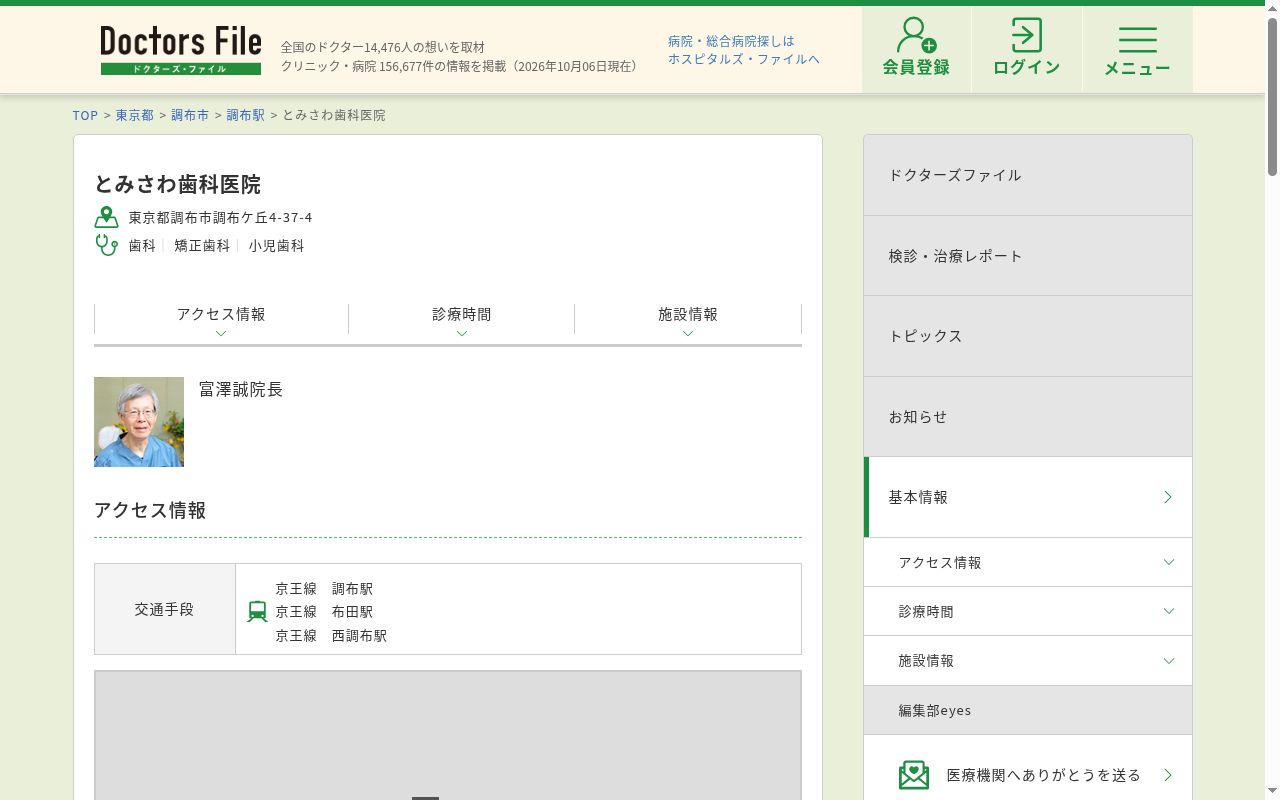Viewport: 1280px width, 800px height.
Task: Click the Doctors File logo
Action: [x=181, y=50]
